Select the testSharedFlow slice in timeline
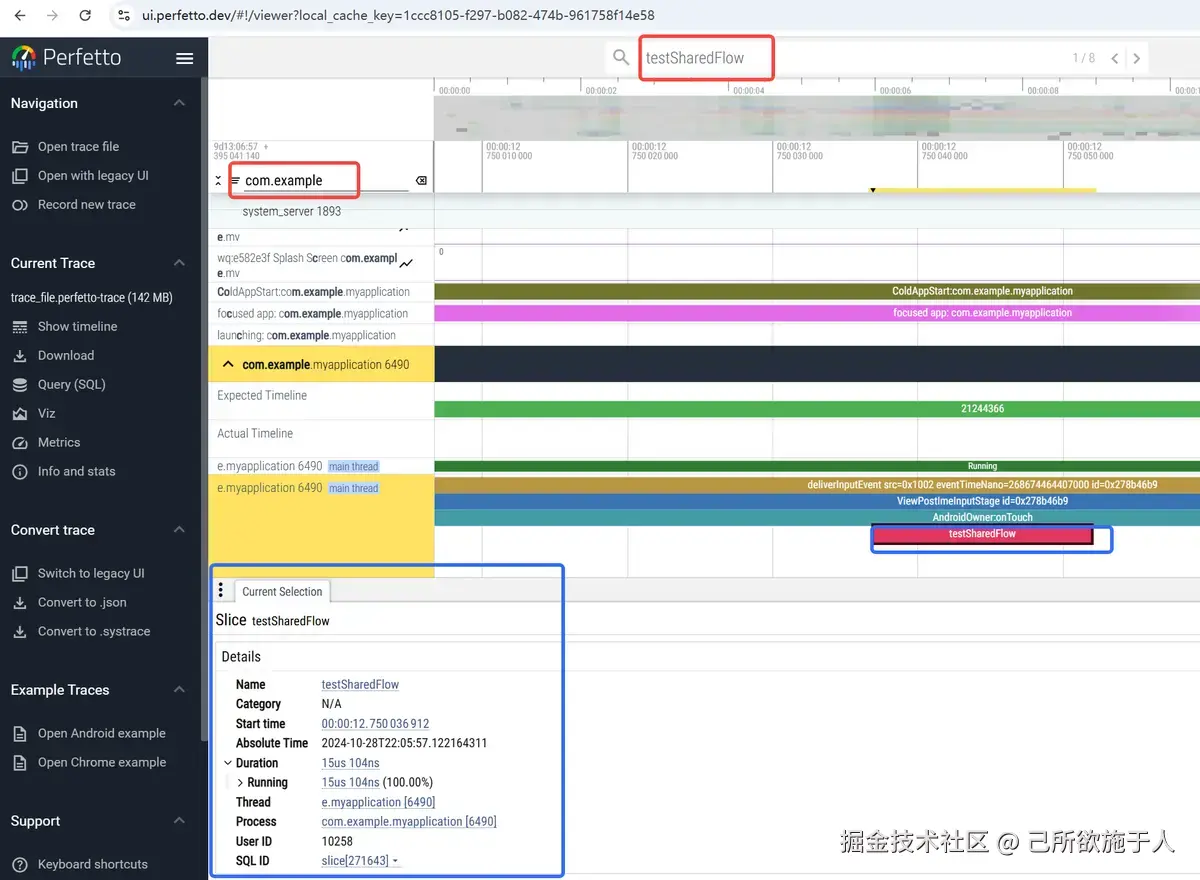Viewport: 1200px width, 880px height. 982,534
